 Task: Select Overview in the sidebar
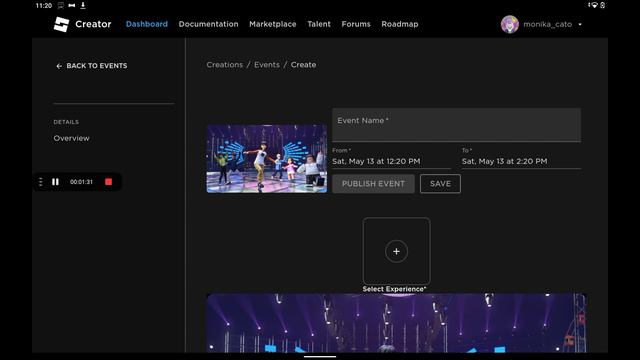click(x=71, y=138)
